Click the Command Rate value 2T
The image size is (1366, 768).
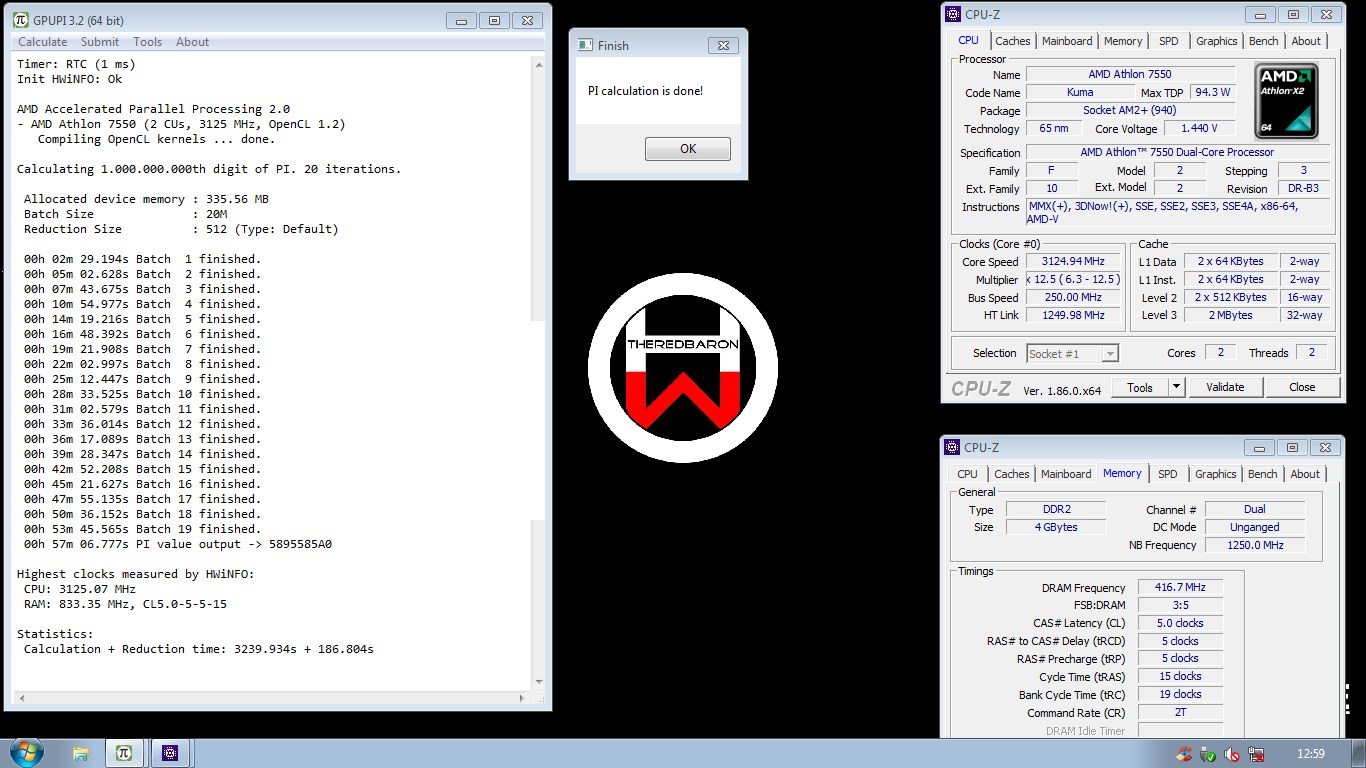1180,712
